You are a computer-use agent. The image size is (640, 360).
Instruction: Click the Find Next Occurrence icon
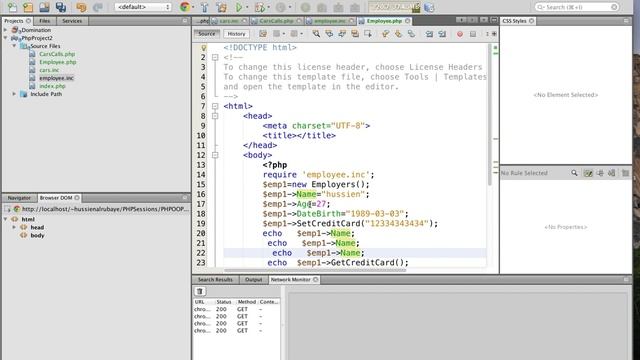342,34
